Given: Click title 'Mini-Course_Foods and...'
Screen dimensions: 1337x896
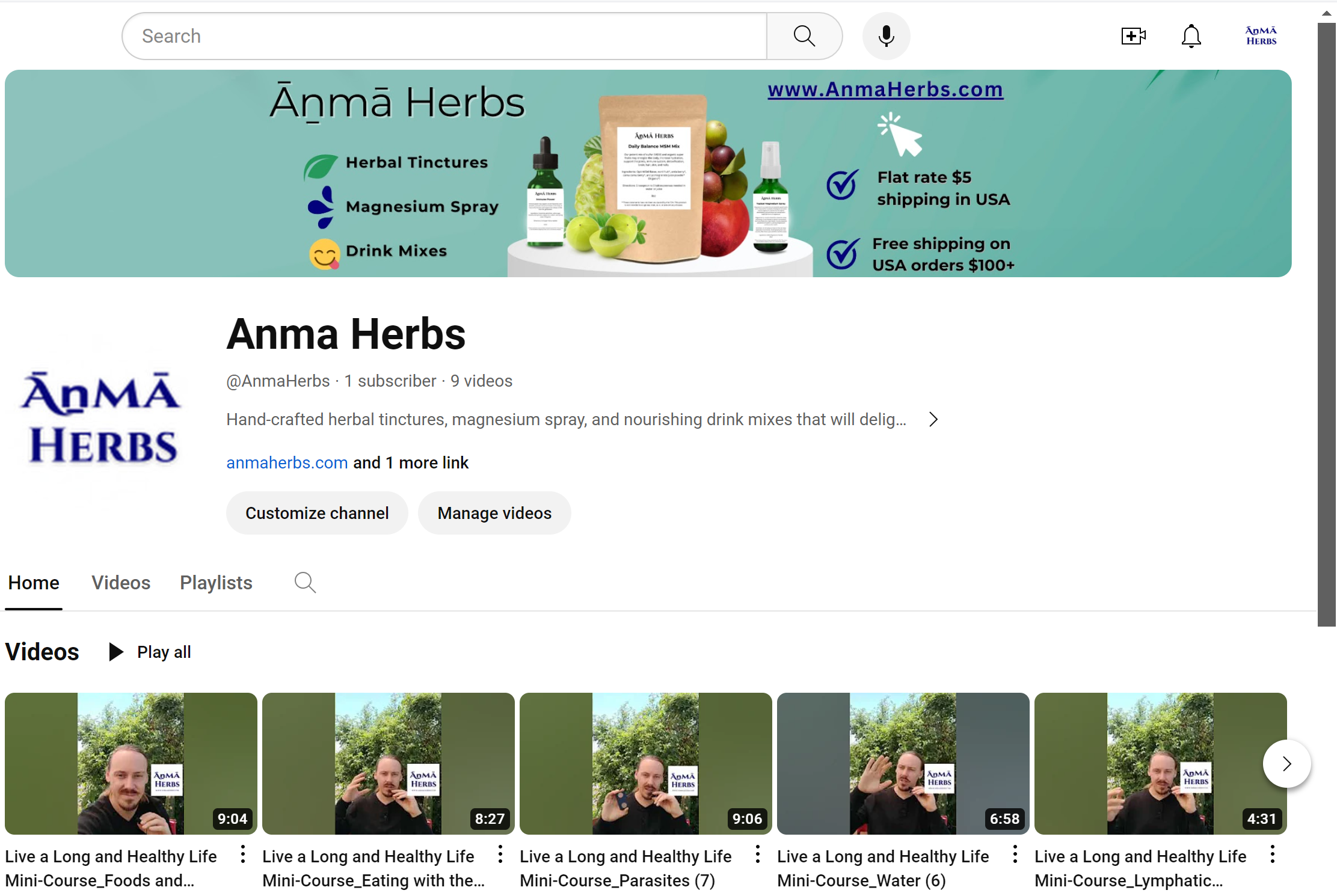Looking at the screenshot, I should 100,880.
